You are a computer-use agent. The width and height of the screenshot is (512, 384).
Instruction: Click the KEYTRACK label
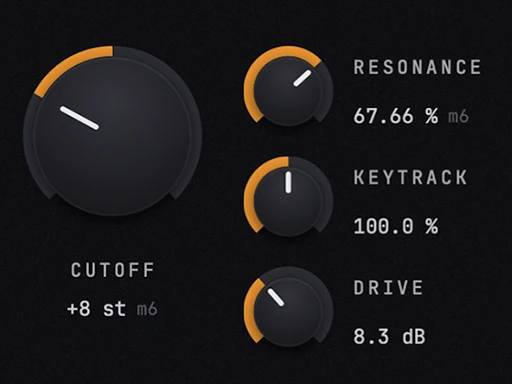[x=410, y=177]
